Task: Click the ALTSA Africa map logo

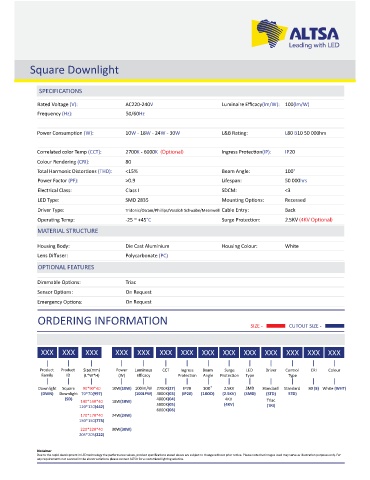Action: coord(269,33)
